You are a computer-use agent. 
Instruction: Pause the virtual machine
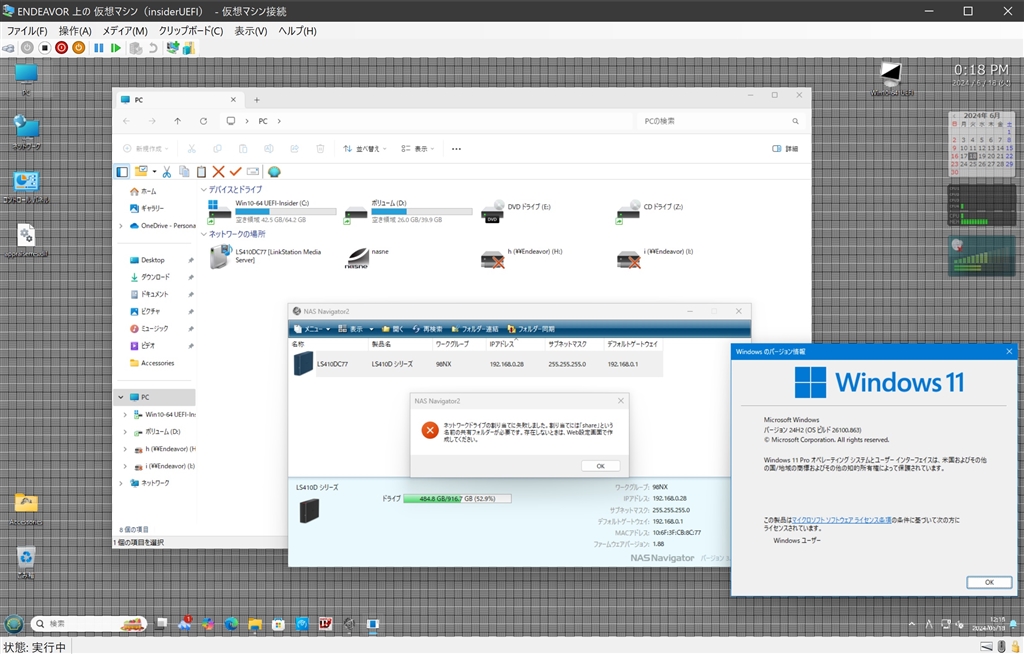pyautogui.click(x=99, y=48)
